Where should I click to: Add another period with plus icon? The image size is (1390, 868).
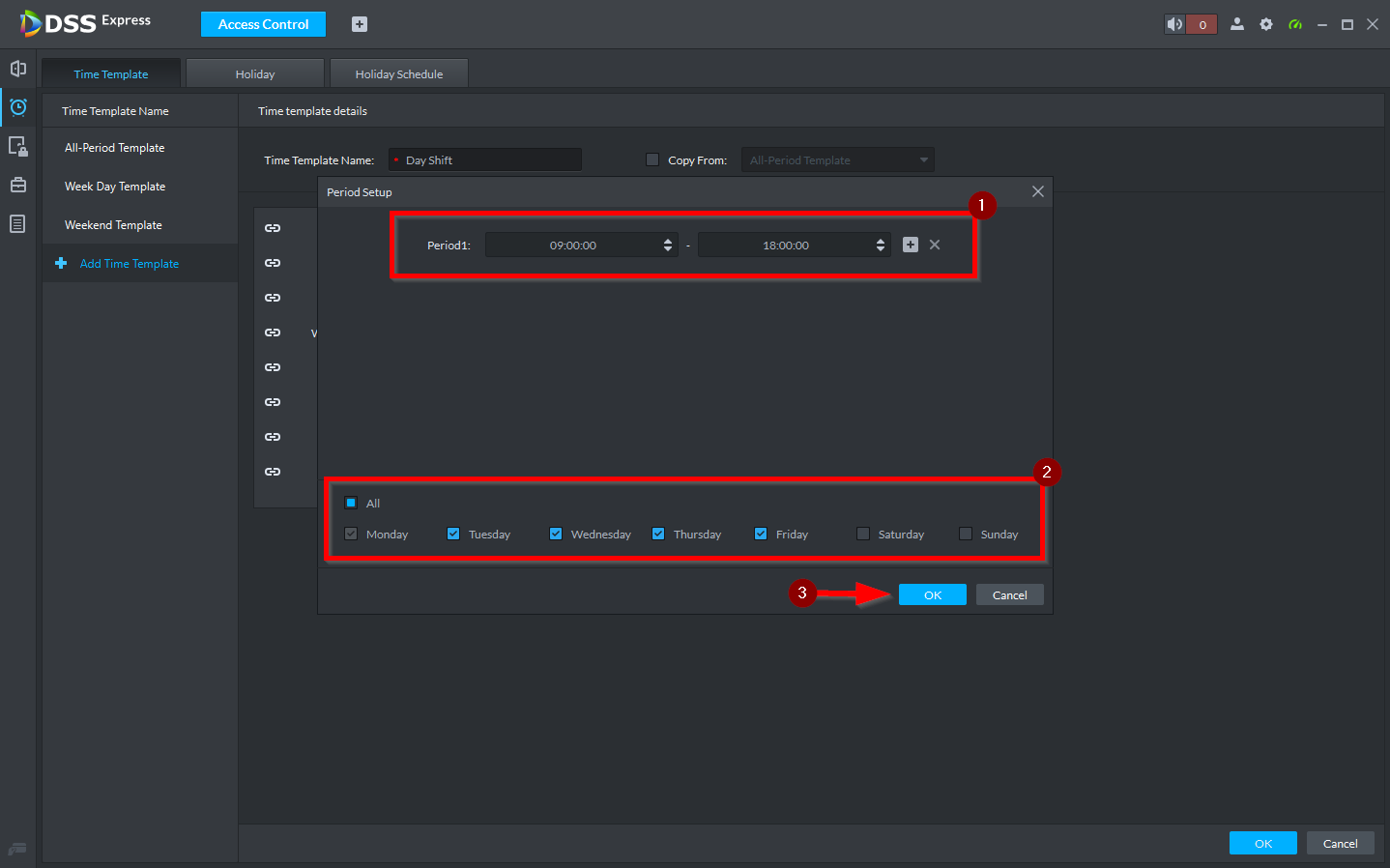[911, 245]
